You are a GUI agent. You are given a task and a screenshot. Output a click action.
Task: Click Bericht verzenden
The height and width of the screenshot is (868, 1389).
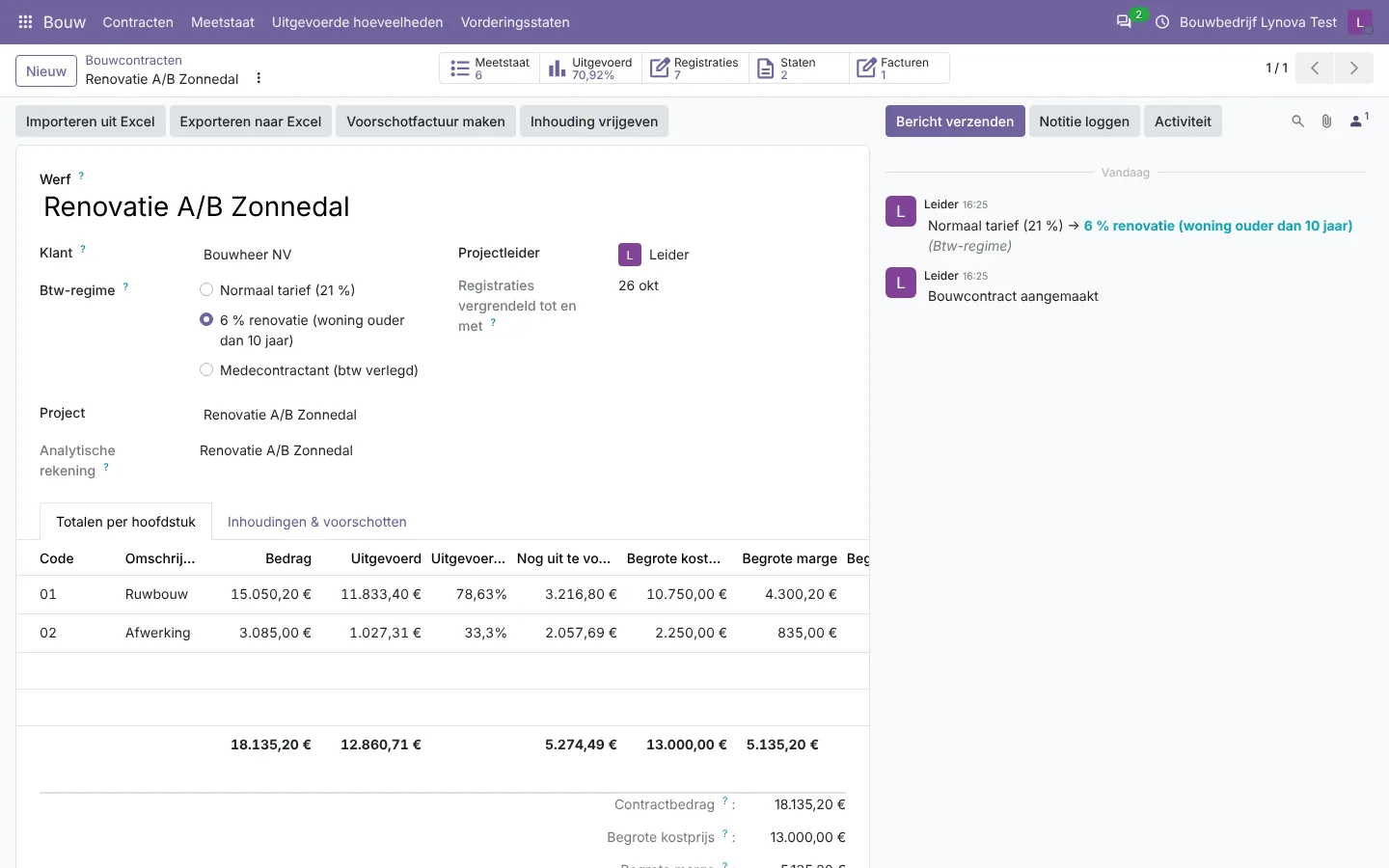tap(955, 122)
